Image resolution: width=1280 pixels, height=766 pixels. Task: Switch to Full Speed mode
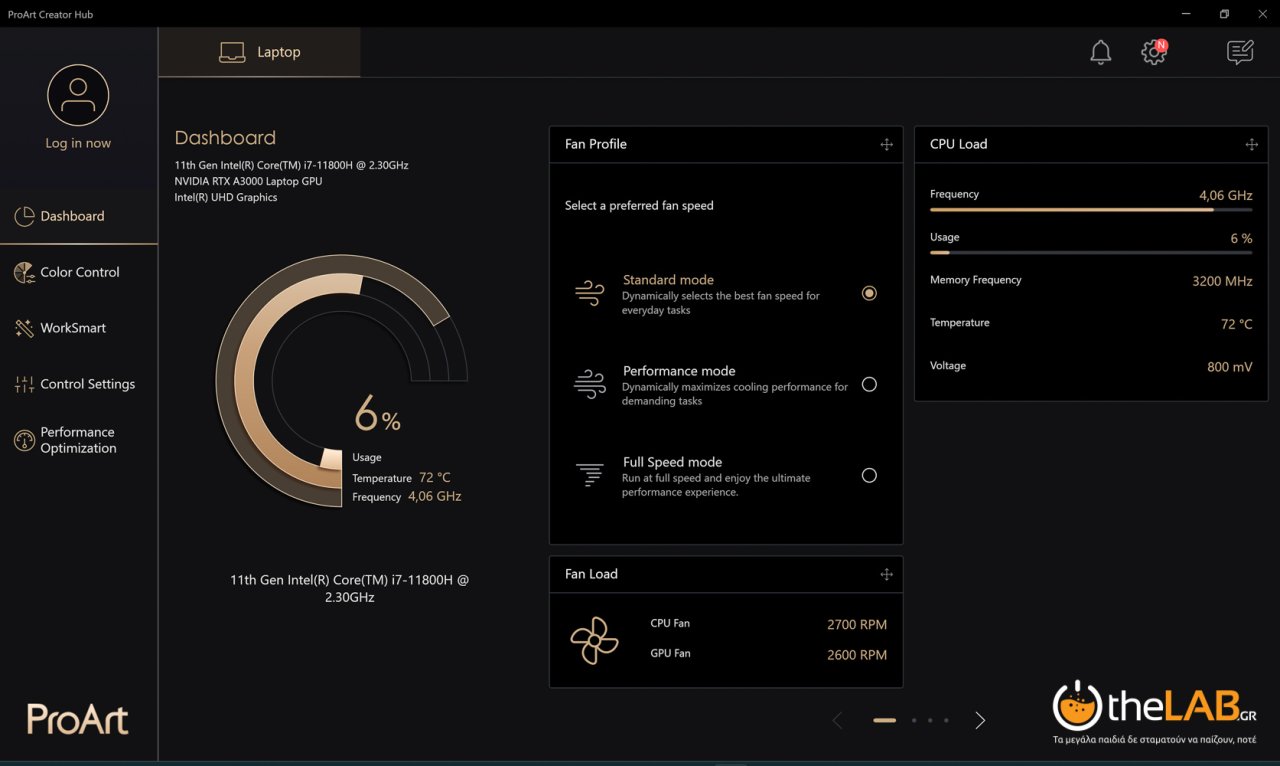[x=869, y=475]
